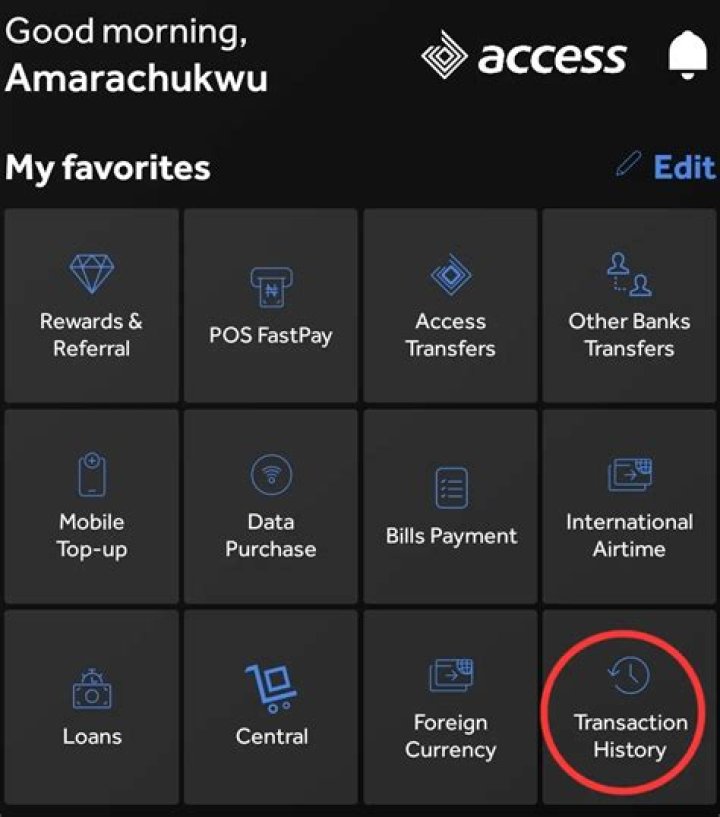Tap the Rewards & Referral diamond icon
The width and height of the screenshot is (720, 817).
92,274
